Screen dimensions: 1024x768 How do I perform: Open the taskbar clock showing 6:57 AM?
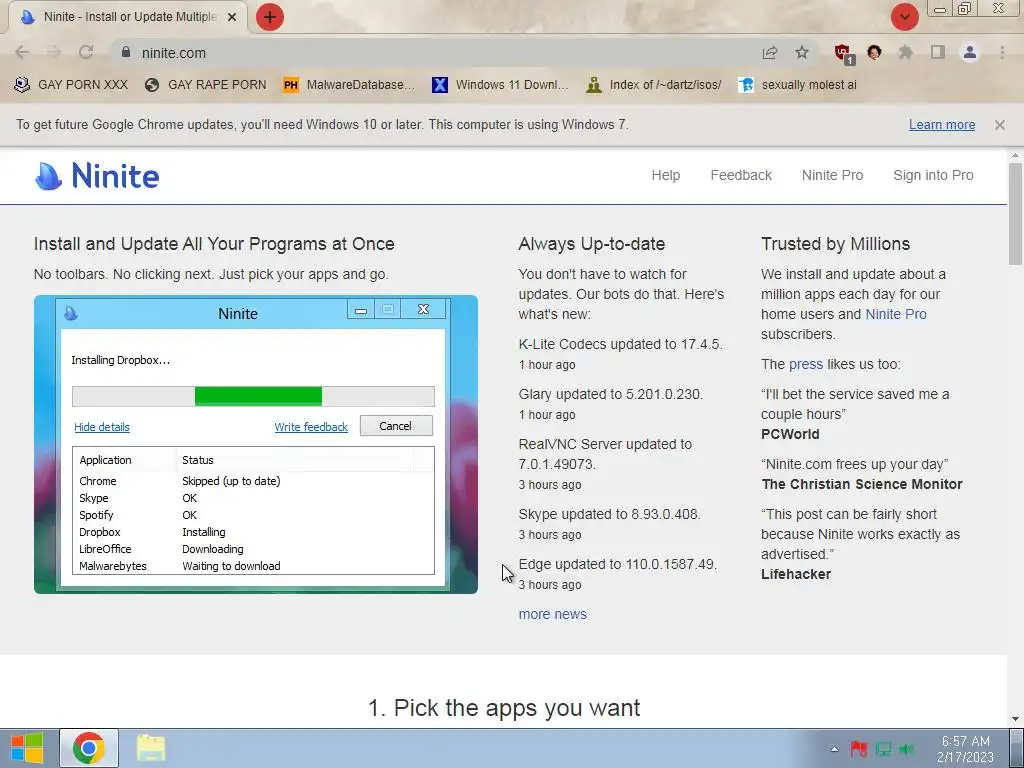[965, 749]
